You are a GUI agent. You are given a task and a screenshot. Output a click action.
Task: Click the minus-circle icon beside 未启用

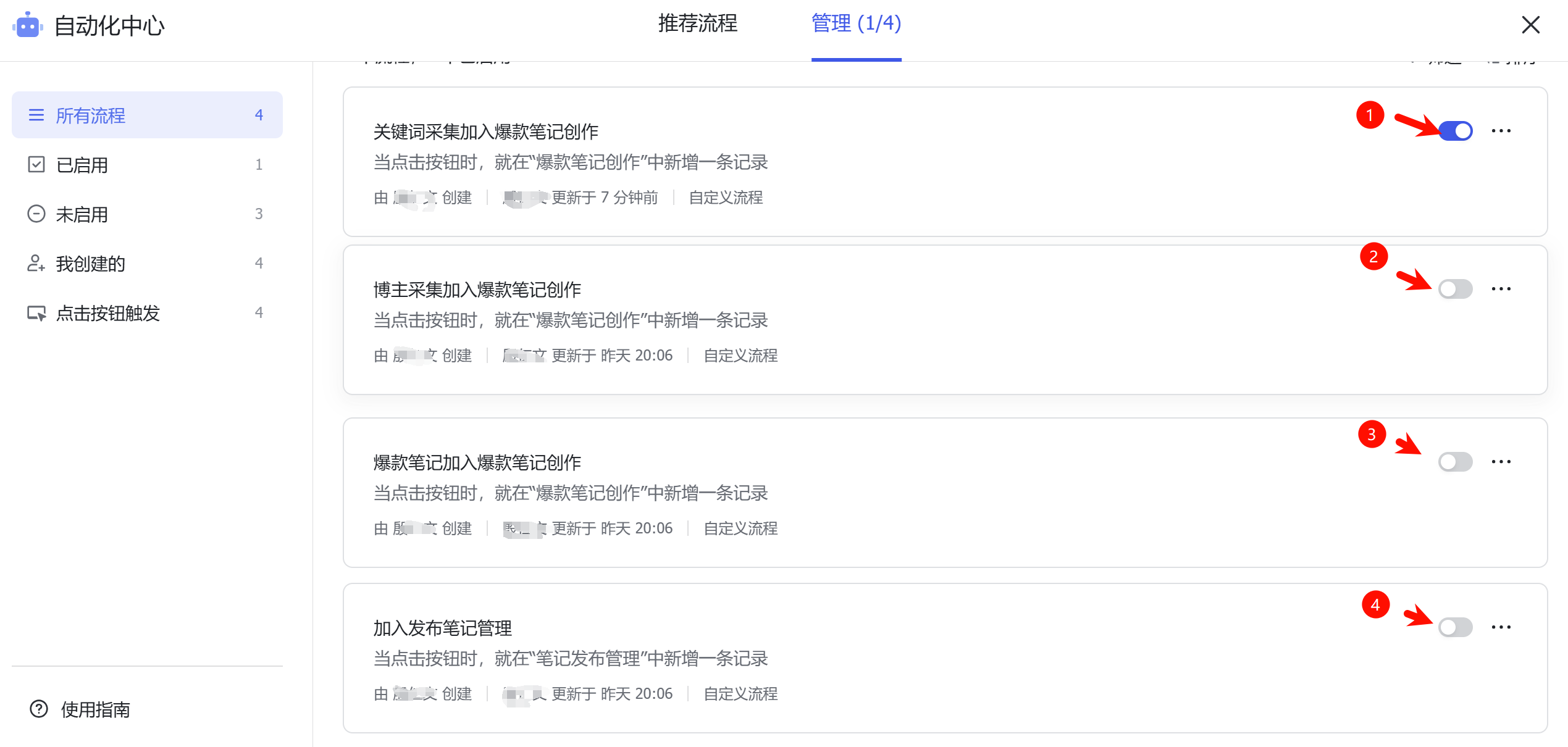point(36,214)
